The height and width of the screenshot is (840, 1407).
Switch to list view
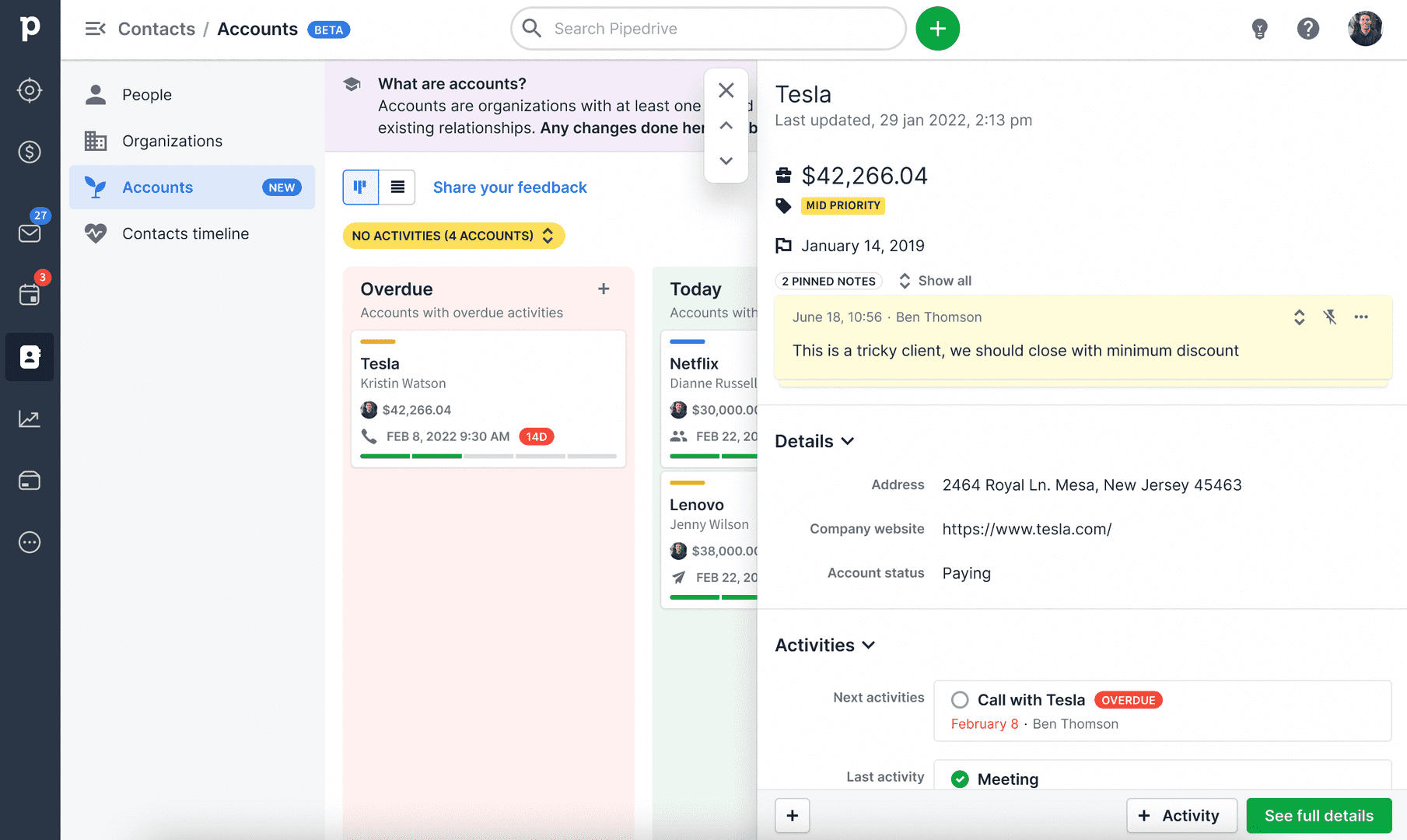[397, 187]
